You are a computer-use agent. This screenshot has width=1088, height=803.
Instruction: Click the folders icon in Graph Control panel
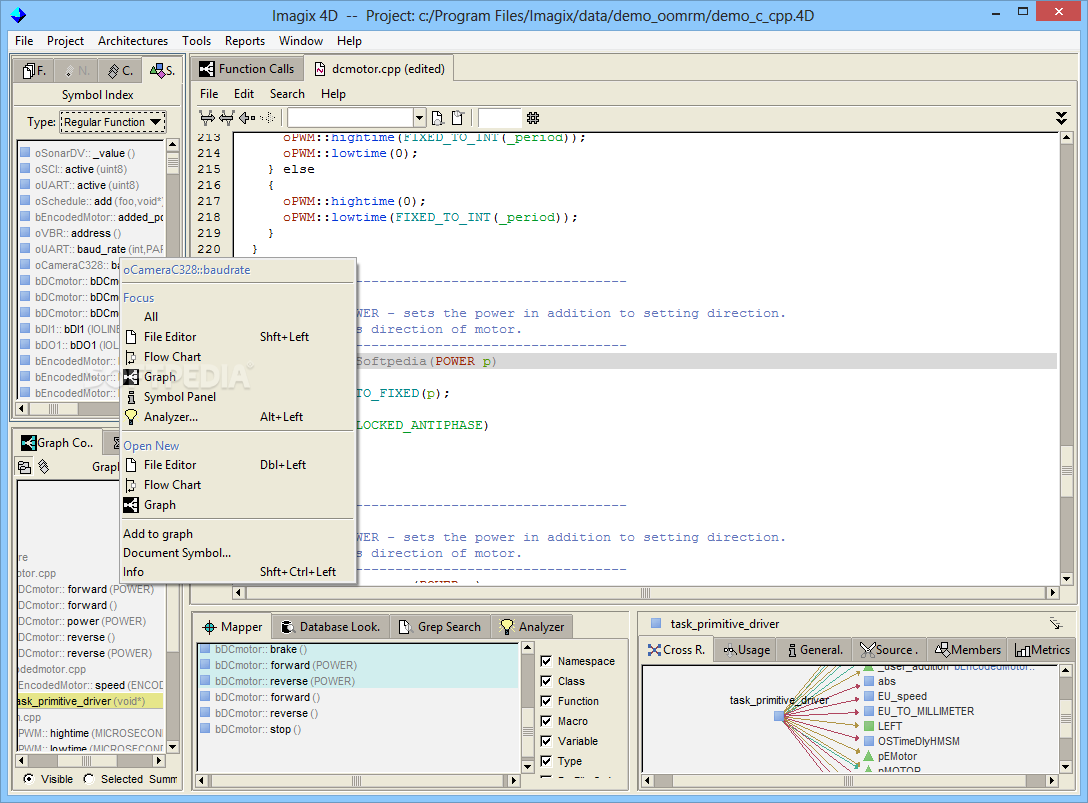click(x=24, y=466)
